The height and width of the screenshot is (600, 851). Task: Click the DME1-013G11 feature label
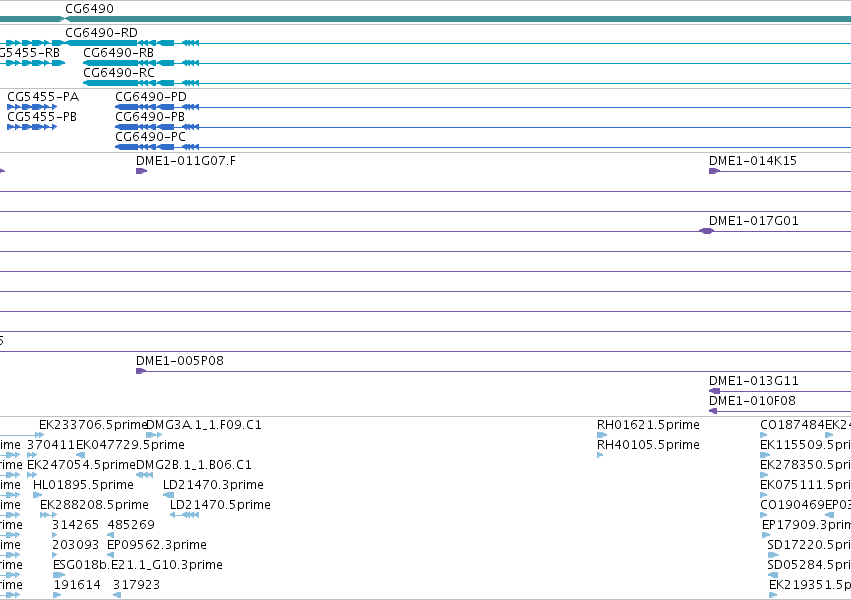click(753, 381)
